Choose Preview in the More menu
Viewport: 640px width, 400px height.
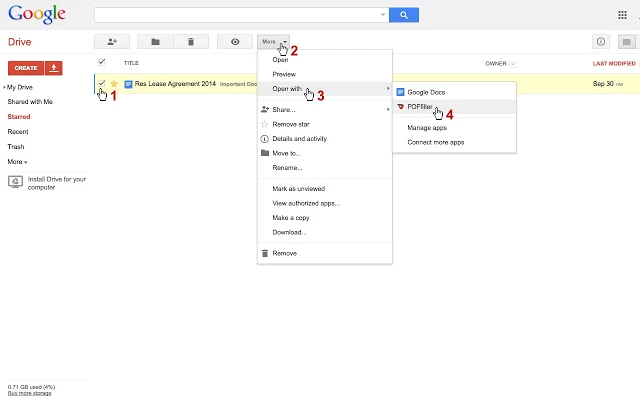click(325, 74)
